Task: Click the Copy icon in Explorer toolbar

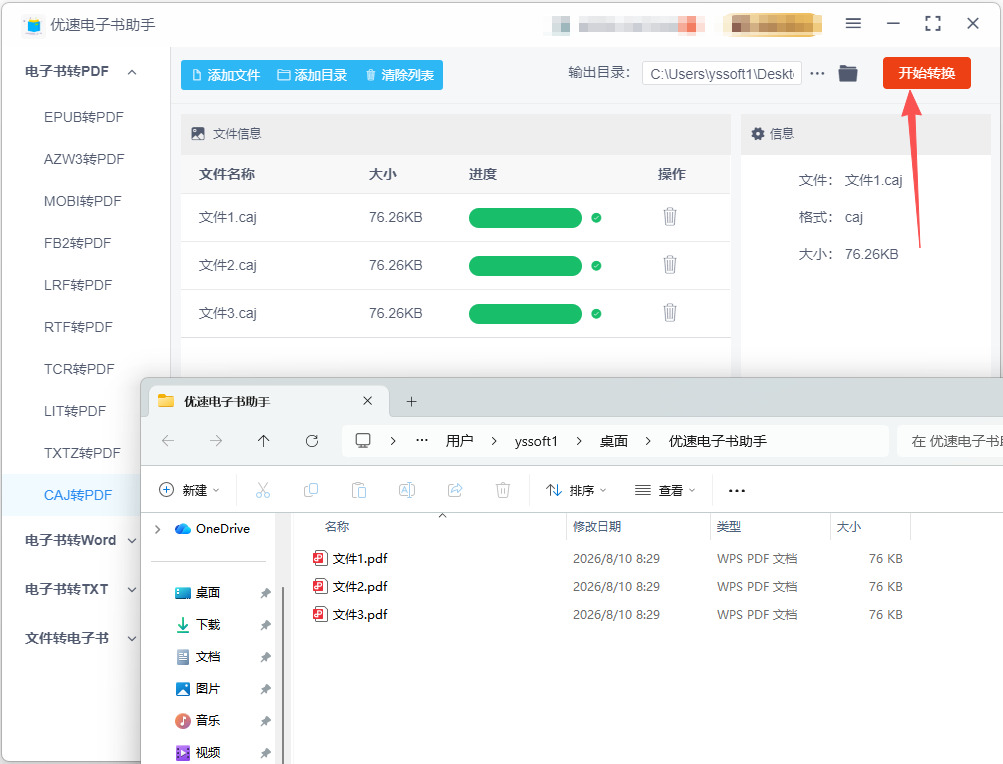Action: [x=311, y=490]
